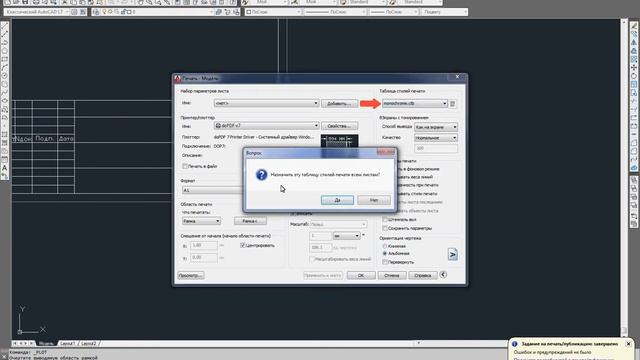Open the color control 'ПоСлою' dropdown
The height and width of the screenshot is (360, 640).
coord(273,12)
